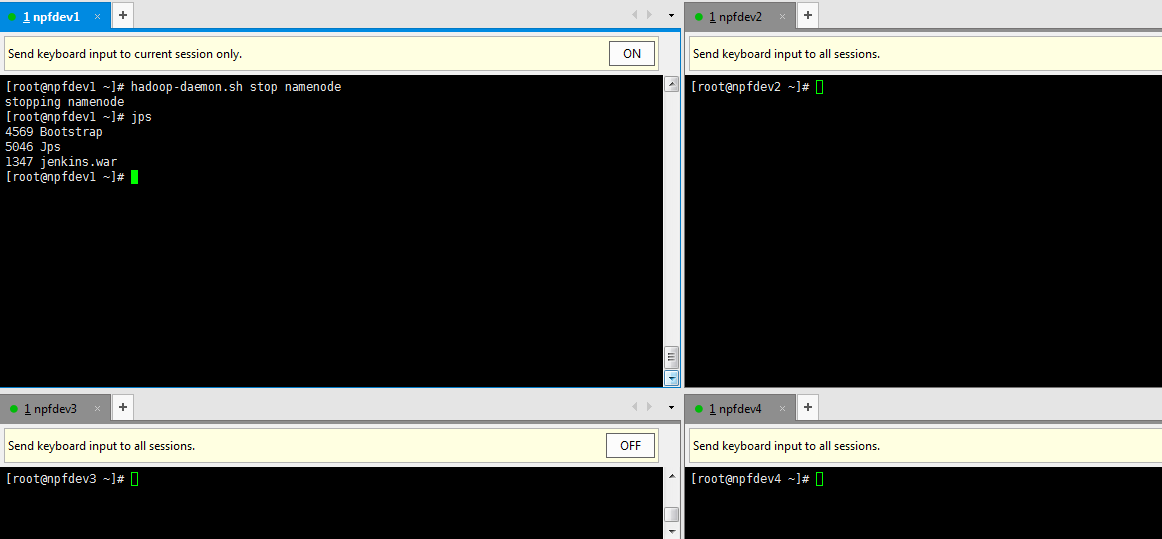This screenshot has height=539, width=1162.
Task: Click left tab-scroll arrow in npfdev1 pane
Action: point(634,15)
